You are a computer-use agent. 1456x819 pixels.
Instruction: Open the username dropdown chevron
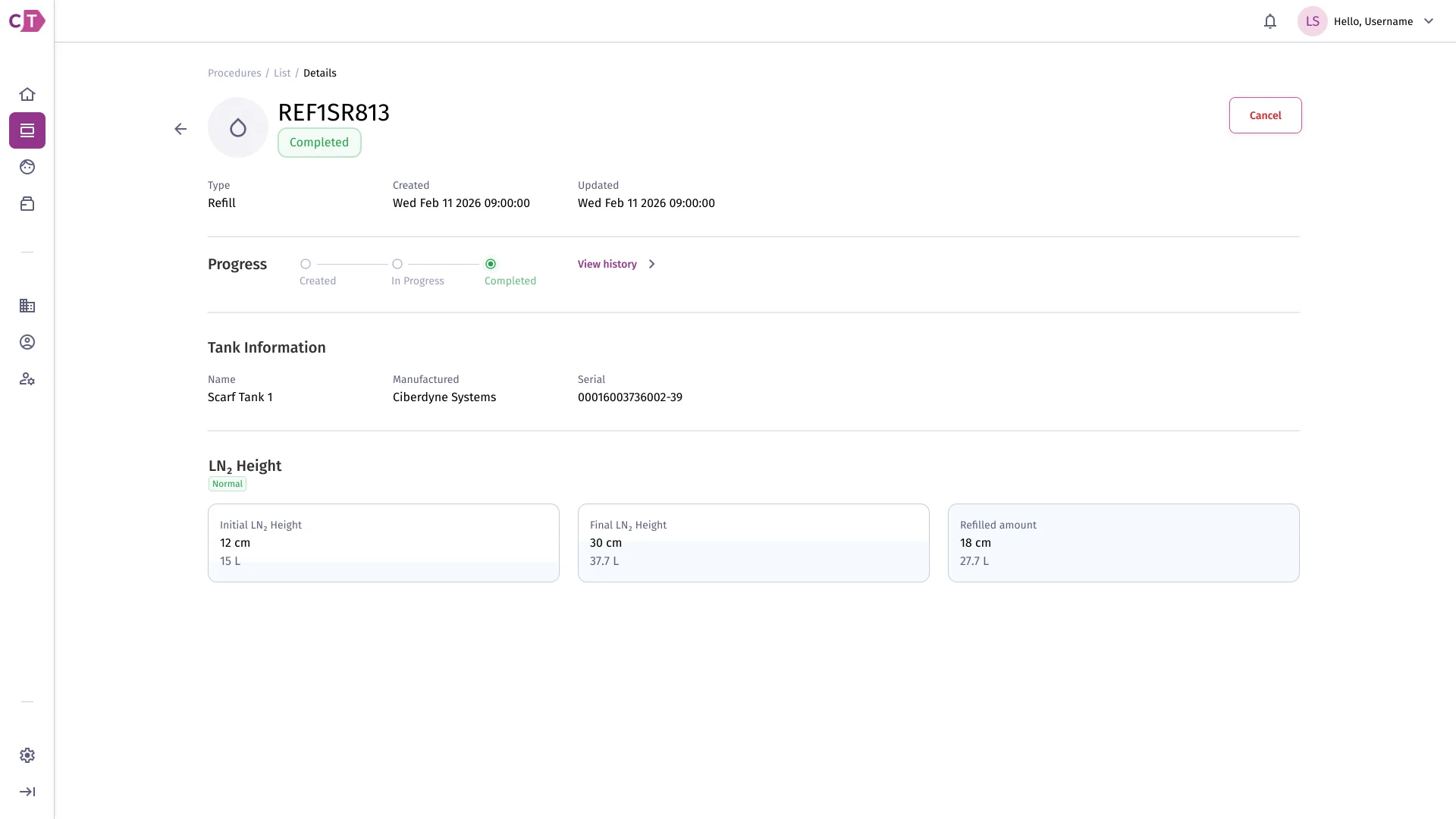(x=1429, y=21)
